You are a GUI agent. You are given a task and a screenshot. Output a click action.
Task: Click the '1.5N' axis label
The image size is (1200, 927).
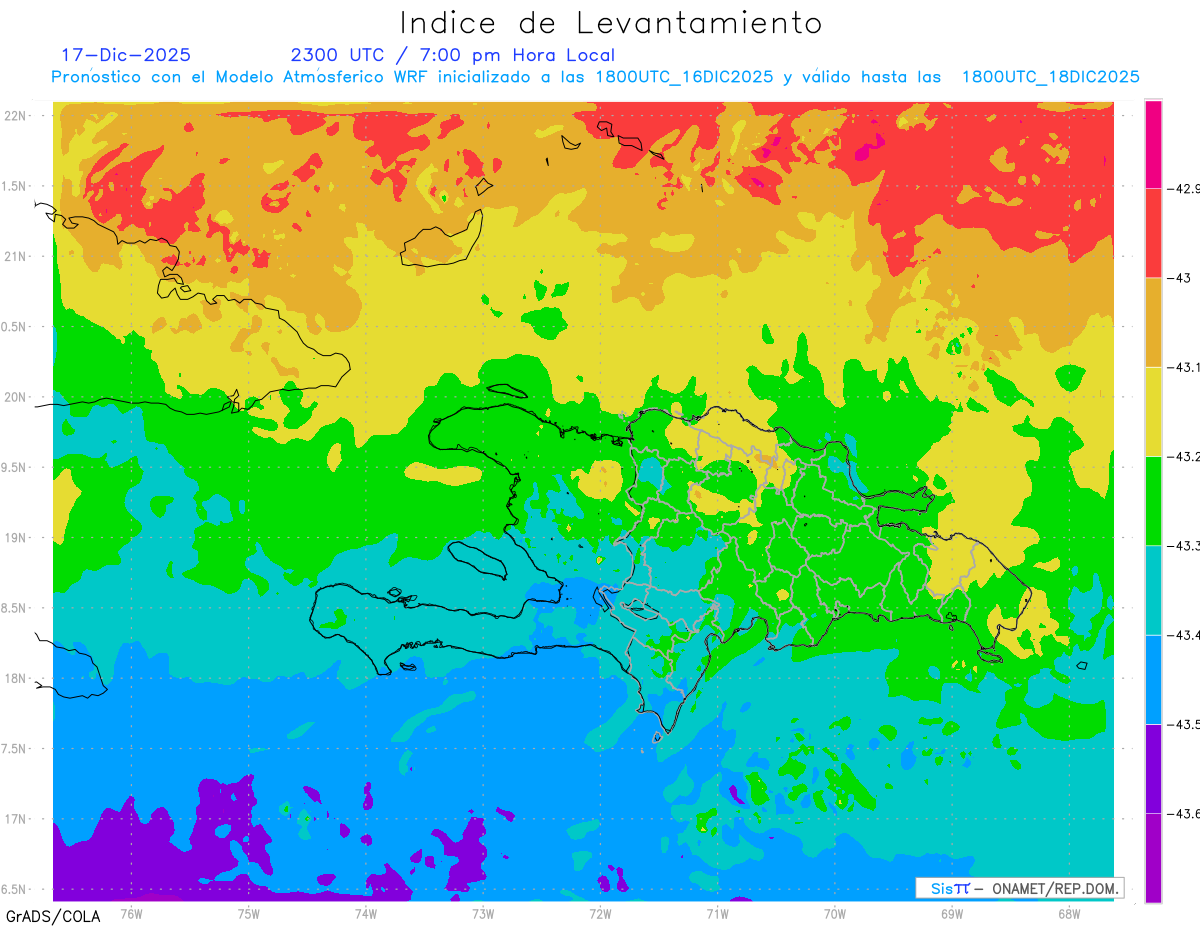pyautogui.click(x=15, y=186)
